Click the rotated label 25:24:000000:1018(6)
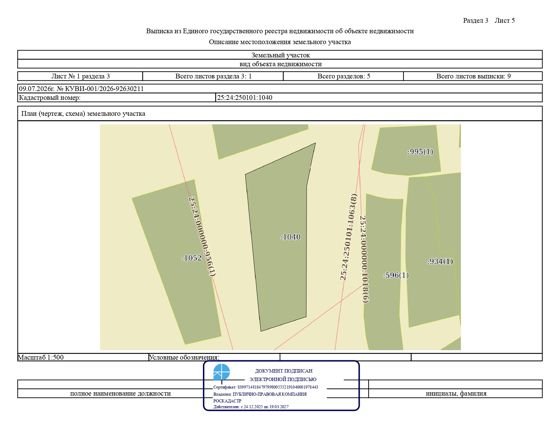Viewport: 560px width, 433px height. [364, 260]
